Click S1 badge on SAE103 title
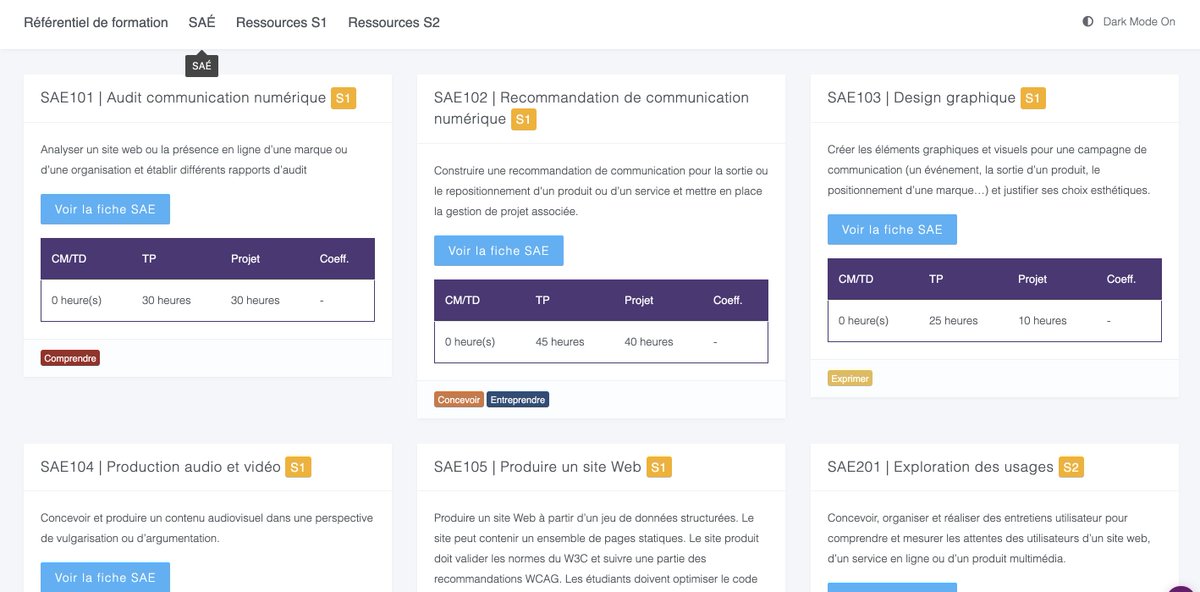The height and width of the screenshot is (592, 1200). tap(1033, 98)
